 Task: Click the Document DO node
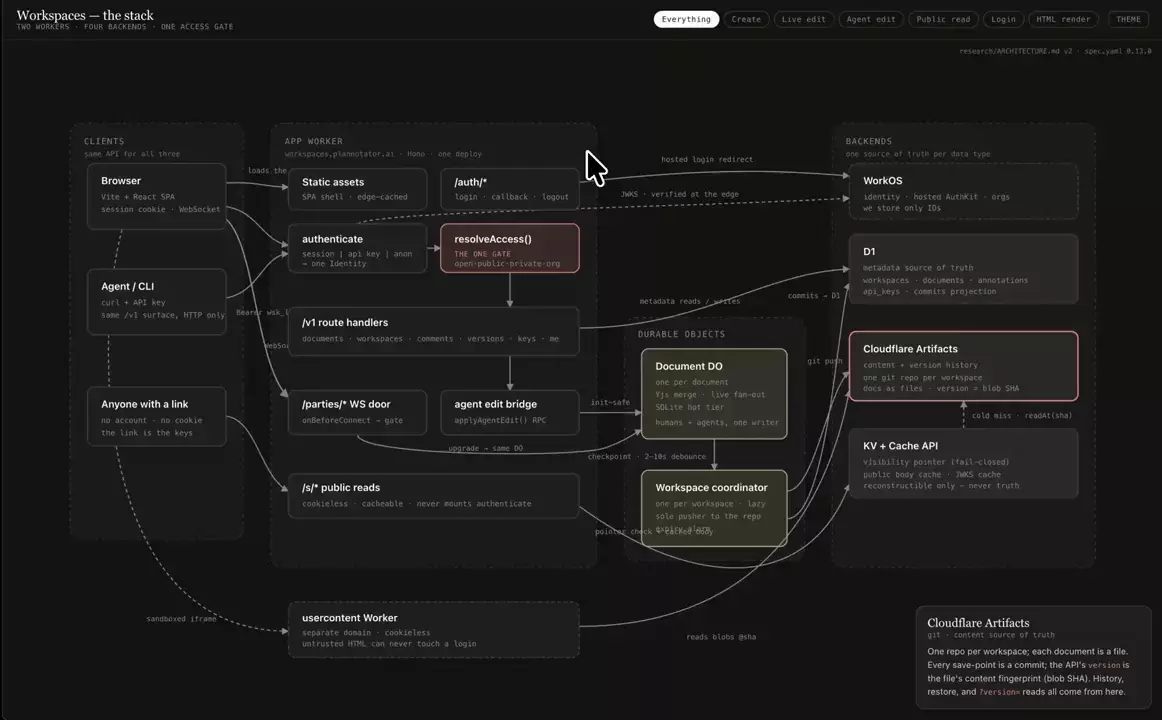click(714, 394)
